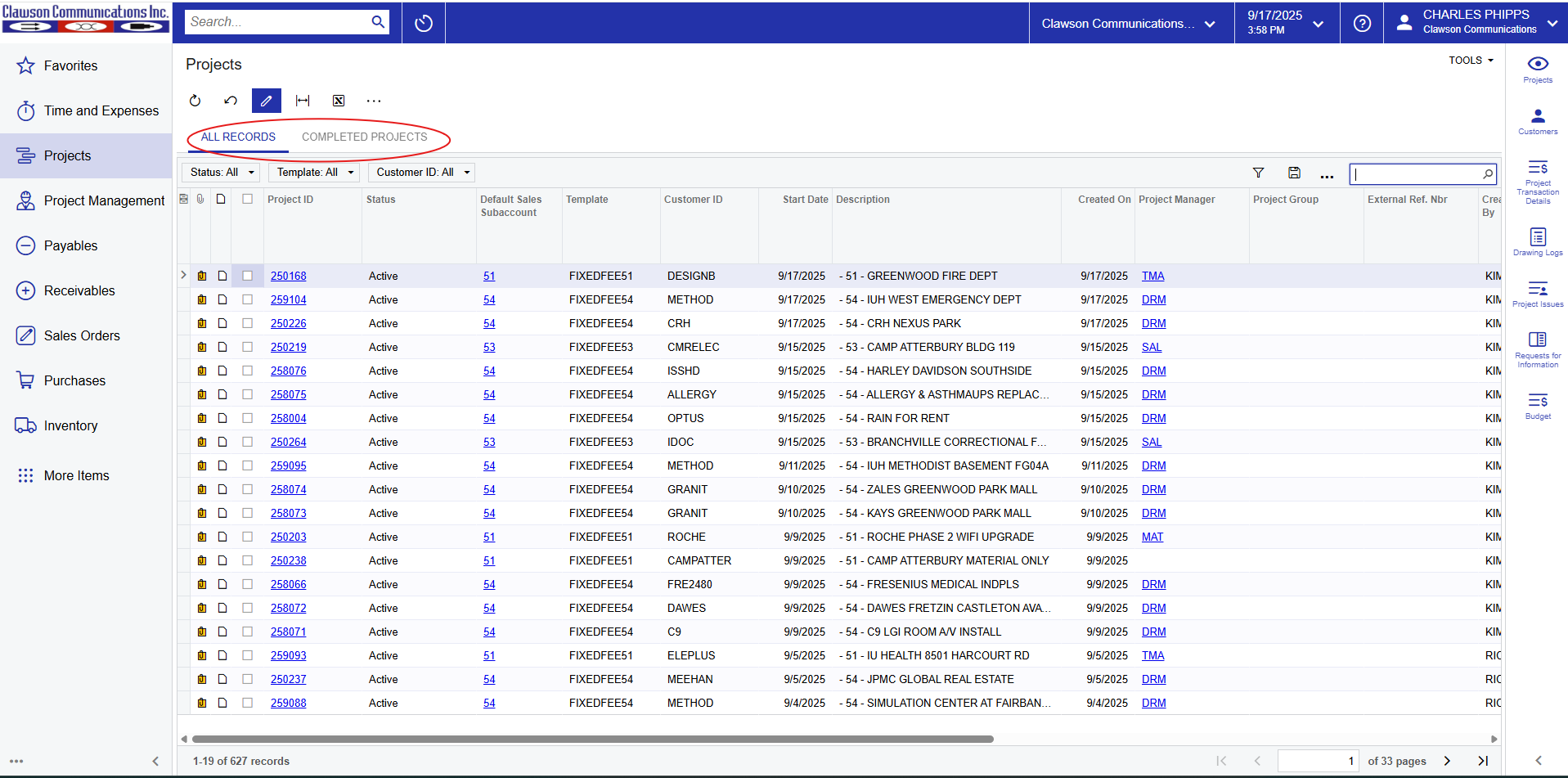Viewport: 1568px width, 778px height.
Task: Toggle the select-all checkbox in grid header
Action: click(x=247, y=199)
